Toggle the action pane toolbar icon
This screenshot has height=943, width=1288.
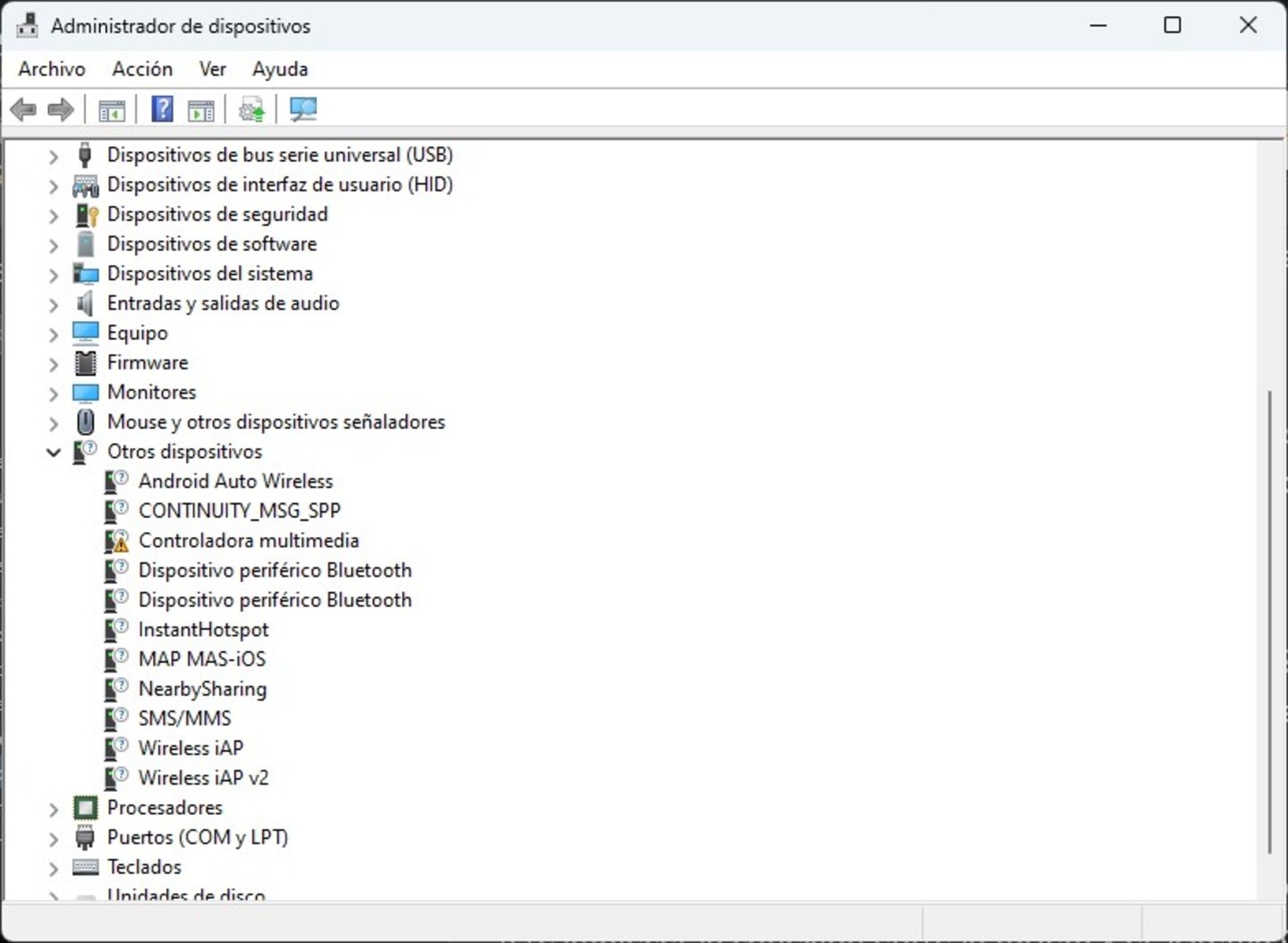[x=201, y=111]
